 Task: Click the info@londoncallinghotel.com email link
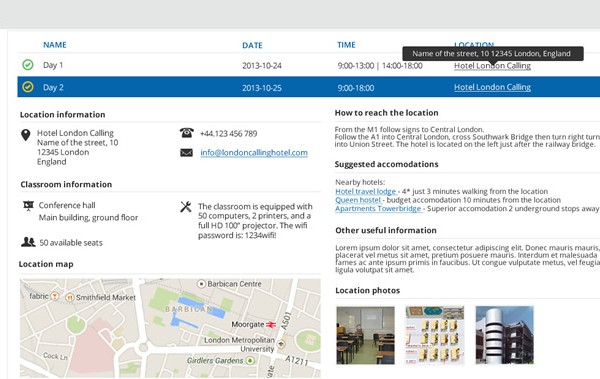click(254, 153)
